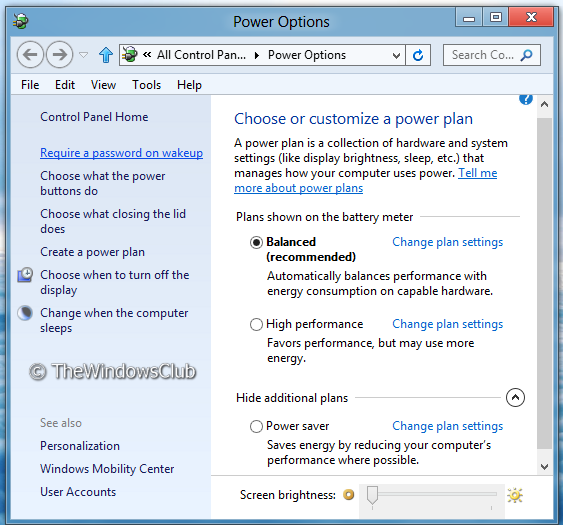Open the Tools menu
Viewport: 563px width, 525px height.
(x=146, y=85)
